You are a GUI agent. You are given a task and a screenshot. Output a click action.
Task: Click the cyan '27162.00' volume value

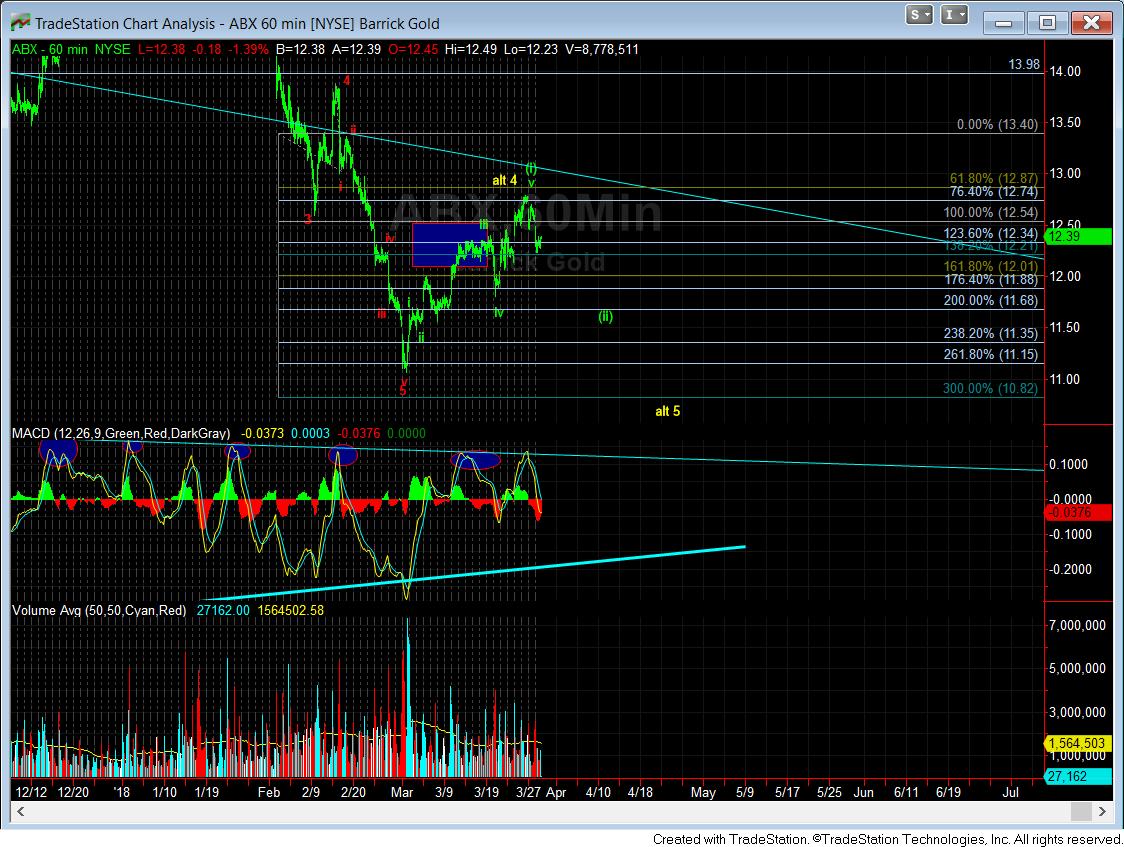point(223,611)
